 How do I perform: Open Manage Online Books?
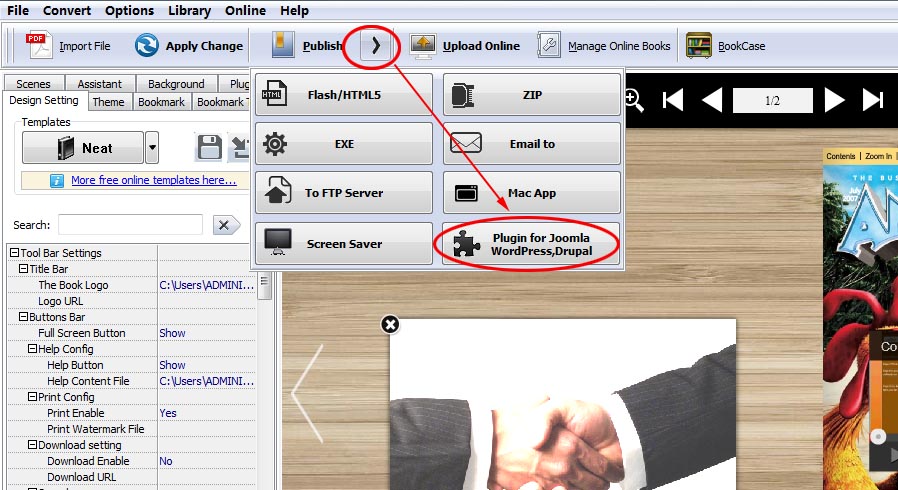pyautogui.click(x=604, y=46)
